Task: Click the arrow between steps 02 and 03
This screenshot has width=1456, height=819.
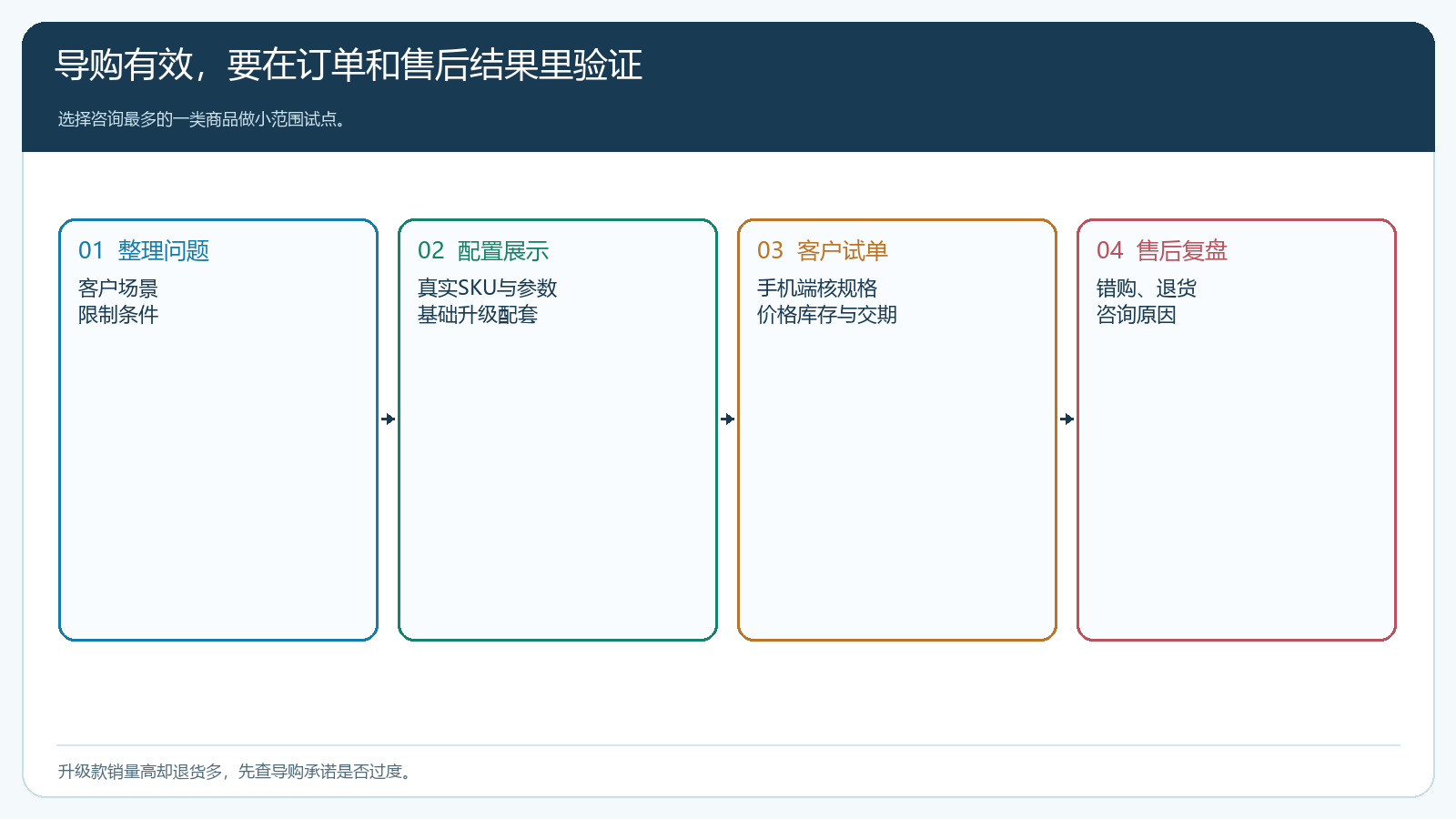Action: pos(728,419)
